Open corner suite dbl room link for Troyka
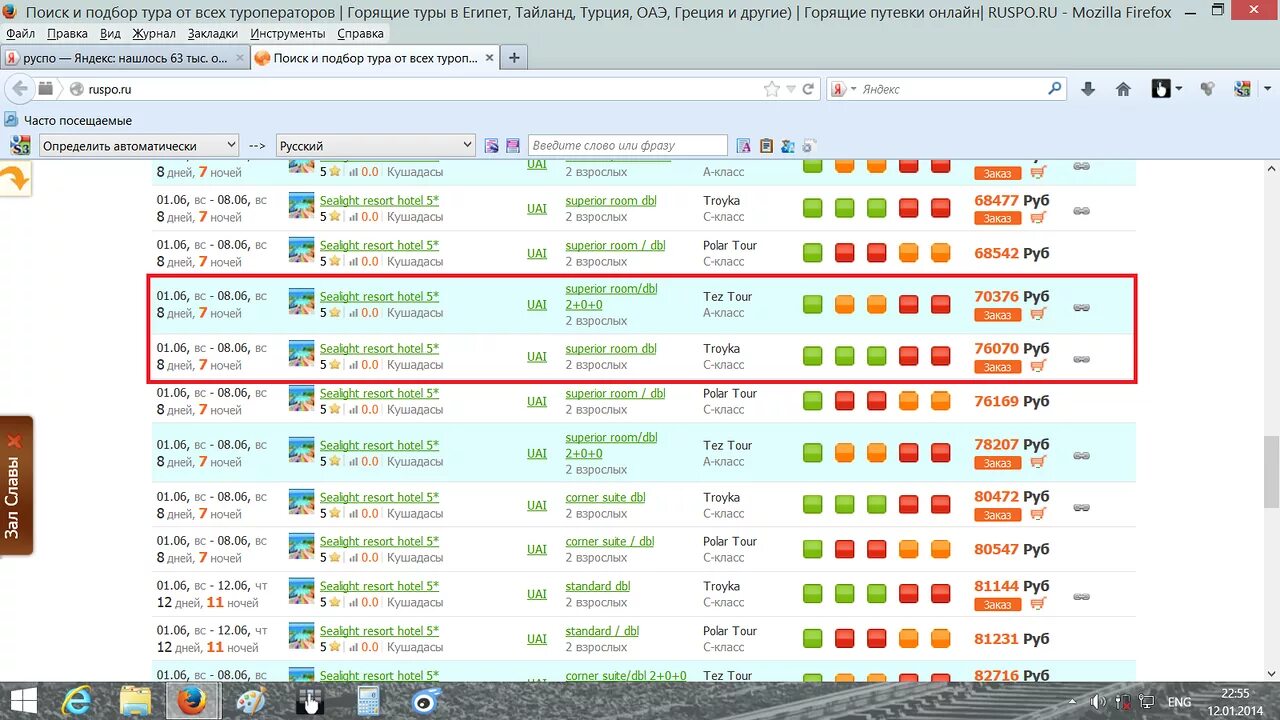This screenshot has height=720, width=1280. pos(605,497)
